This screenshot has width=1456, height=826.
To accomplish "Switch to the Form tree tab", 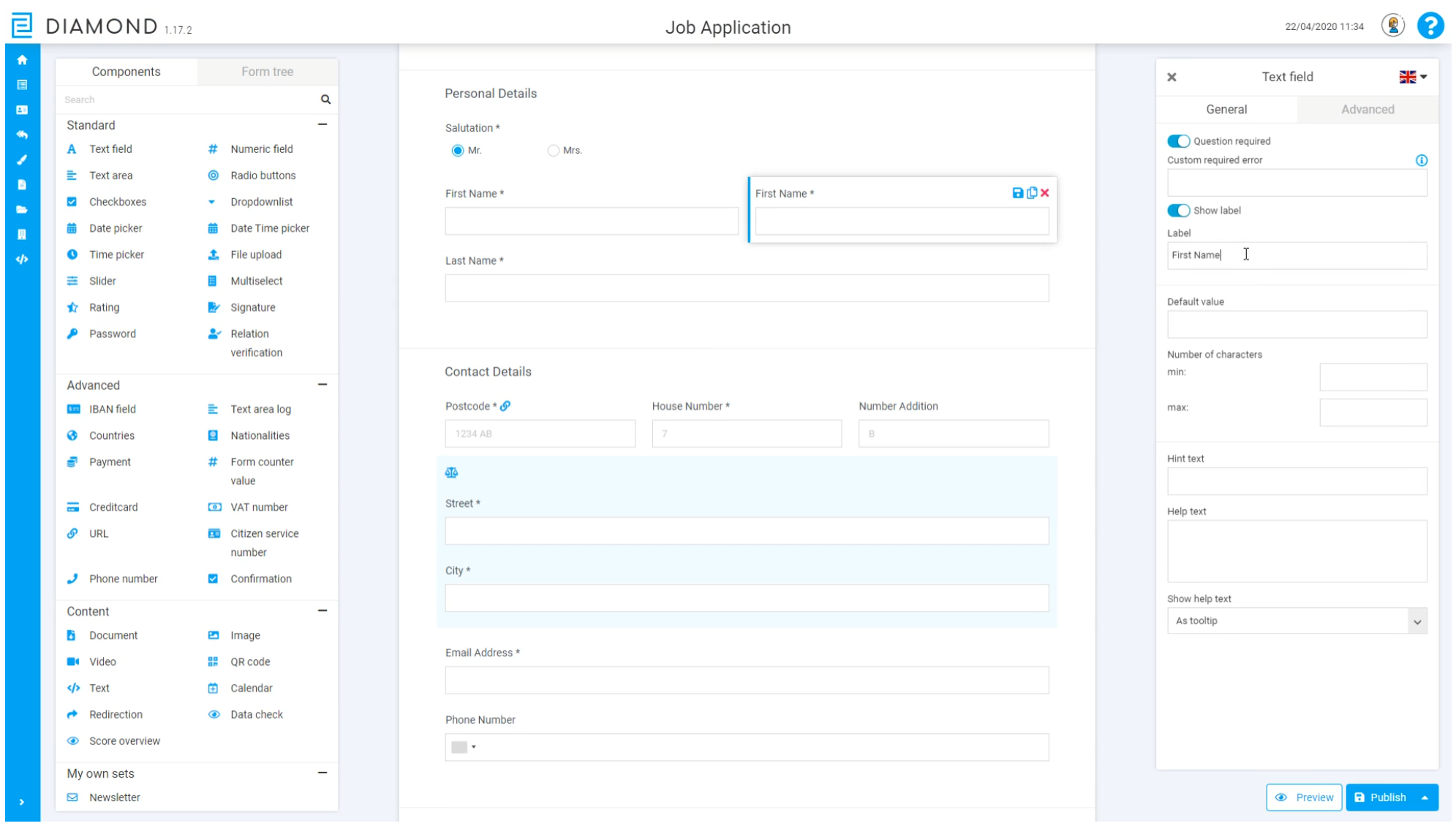I will [x=267, y=71].
